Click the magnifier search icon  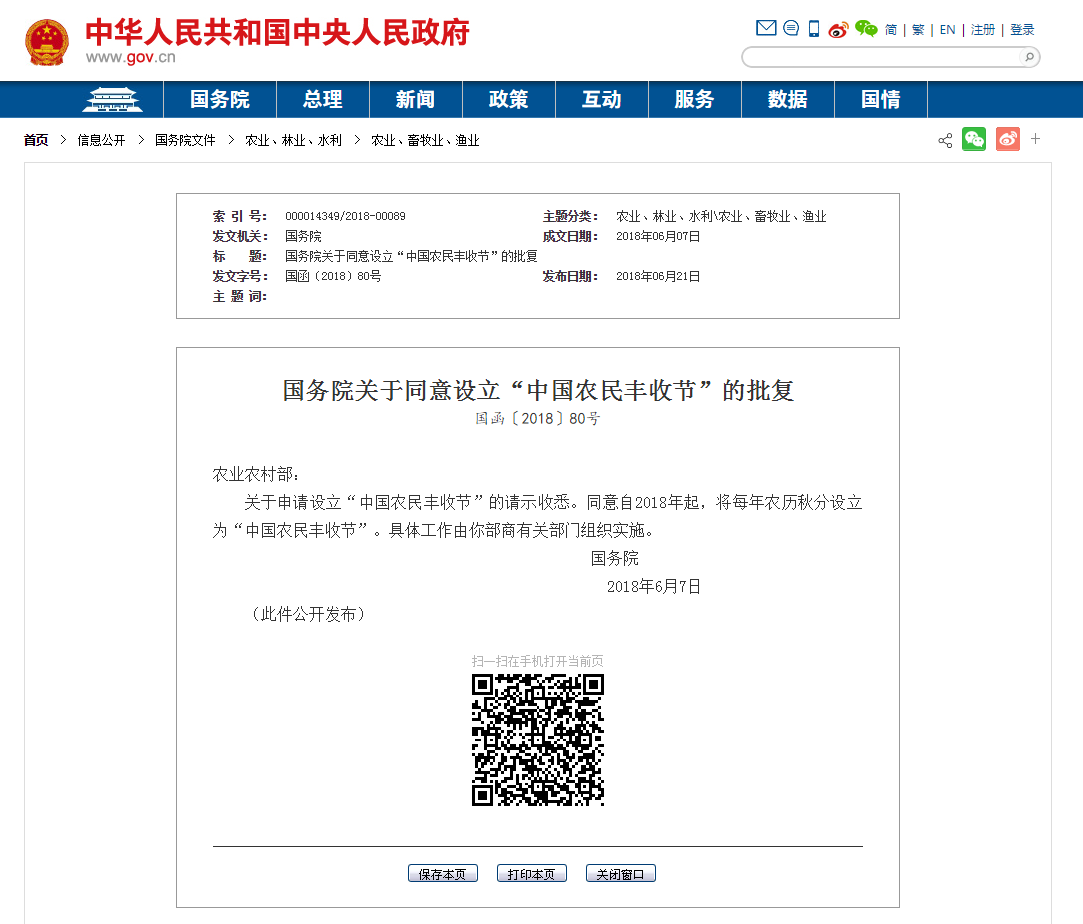1028,57
